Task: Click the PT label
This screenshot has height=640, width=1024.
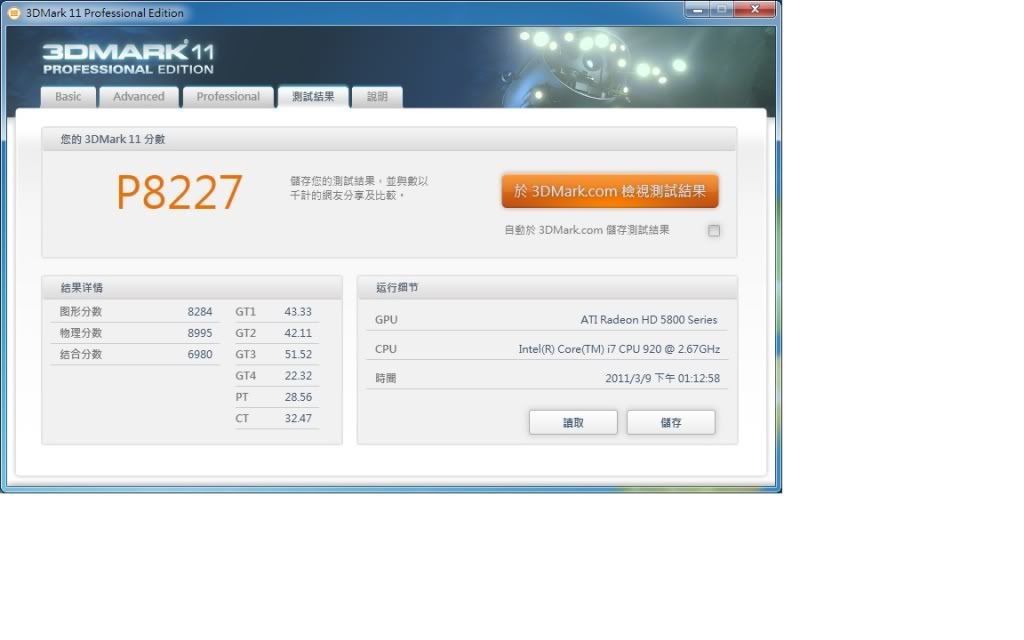Action: tap(242, 397)
